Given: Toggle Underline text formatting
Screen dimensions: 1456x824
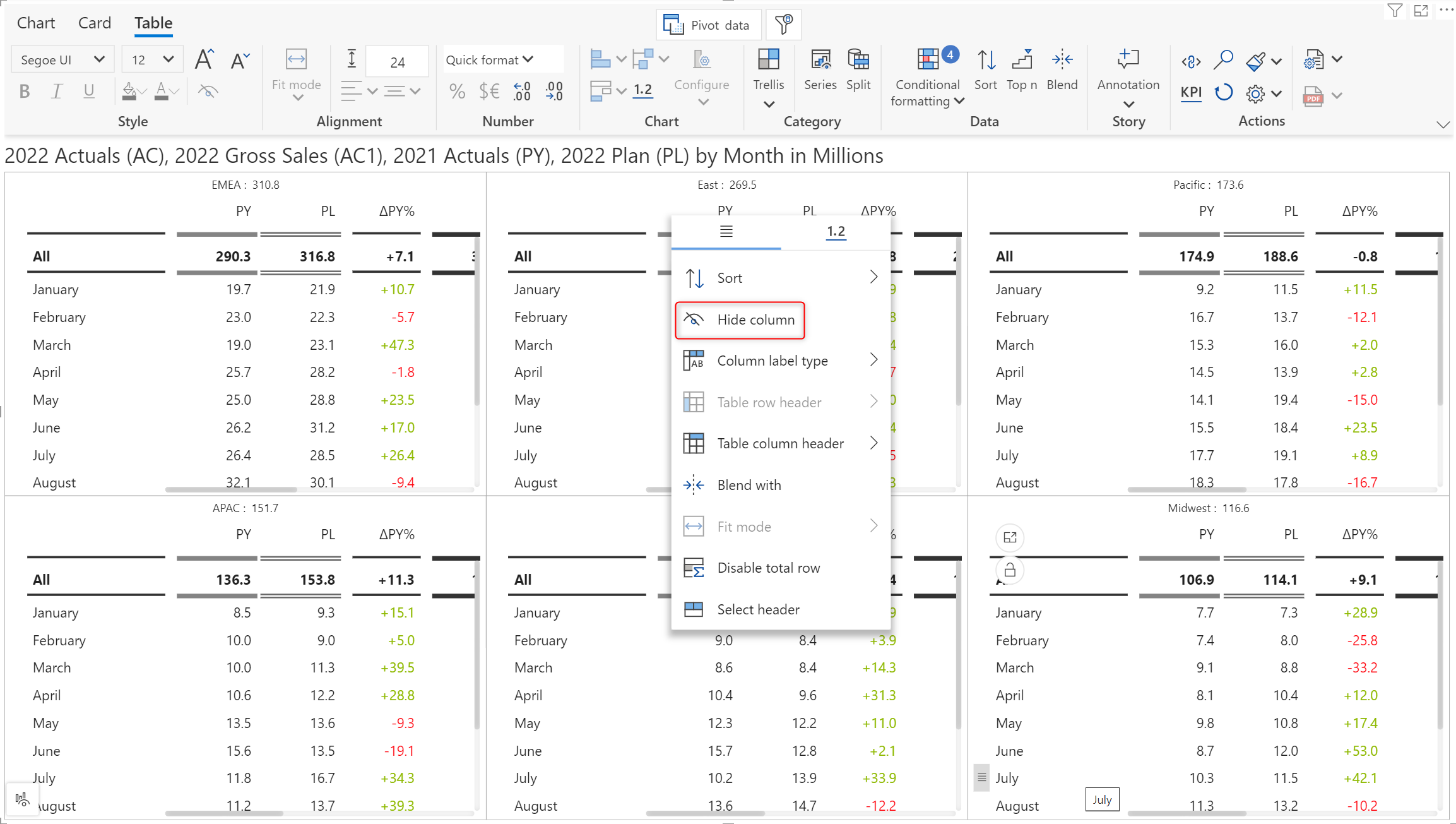Looking at the screenshot, I should [x=89, y=92].
